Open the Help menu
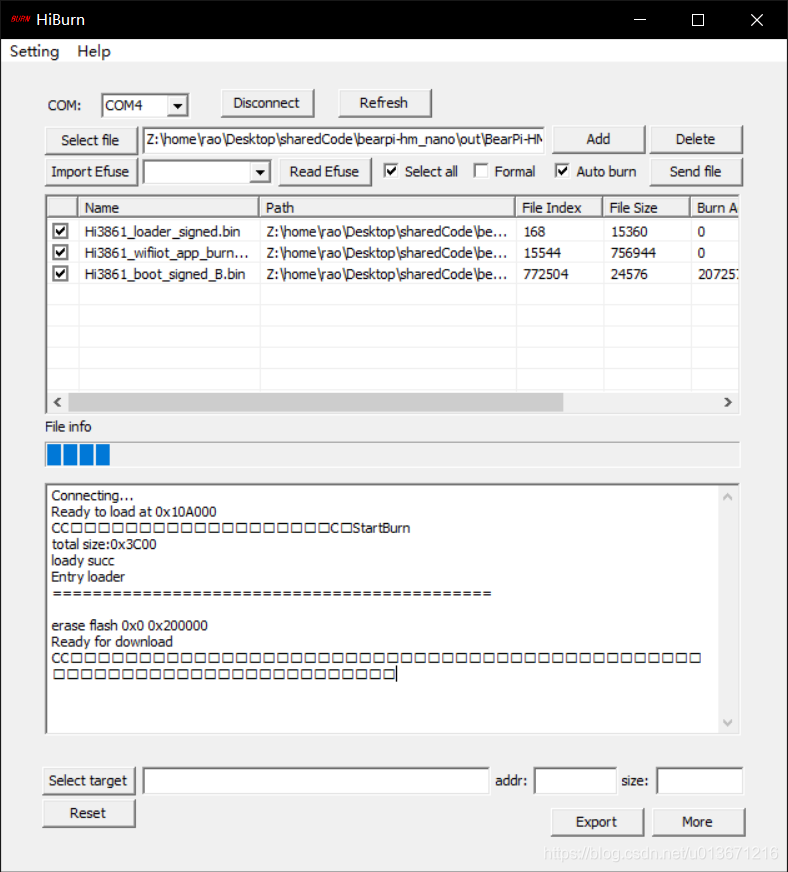The width and height of the screenshot is (788, 872). [94, 52]
